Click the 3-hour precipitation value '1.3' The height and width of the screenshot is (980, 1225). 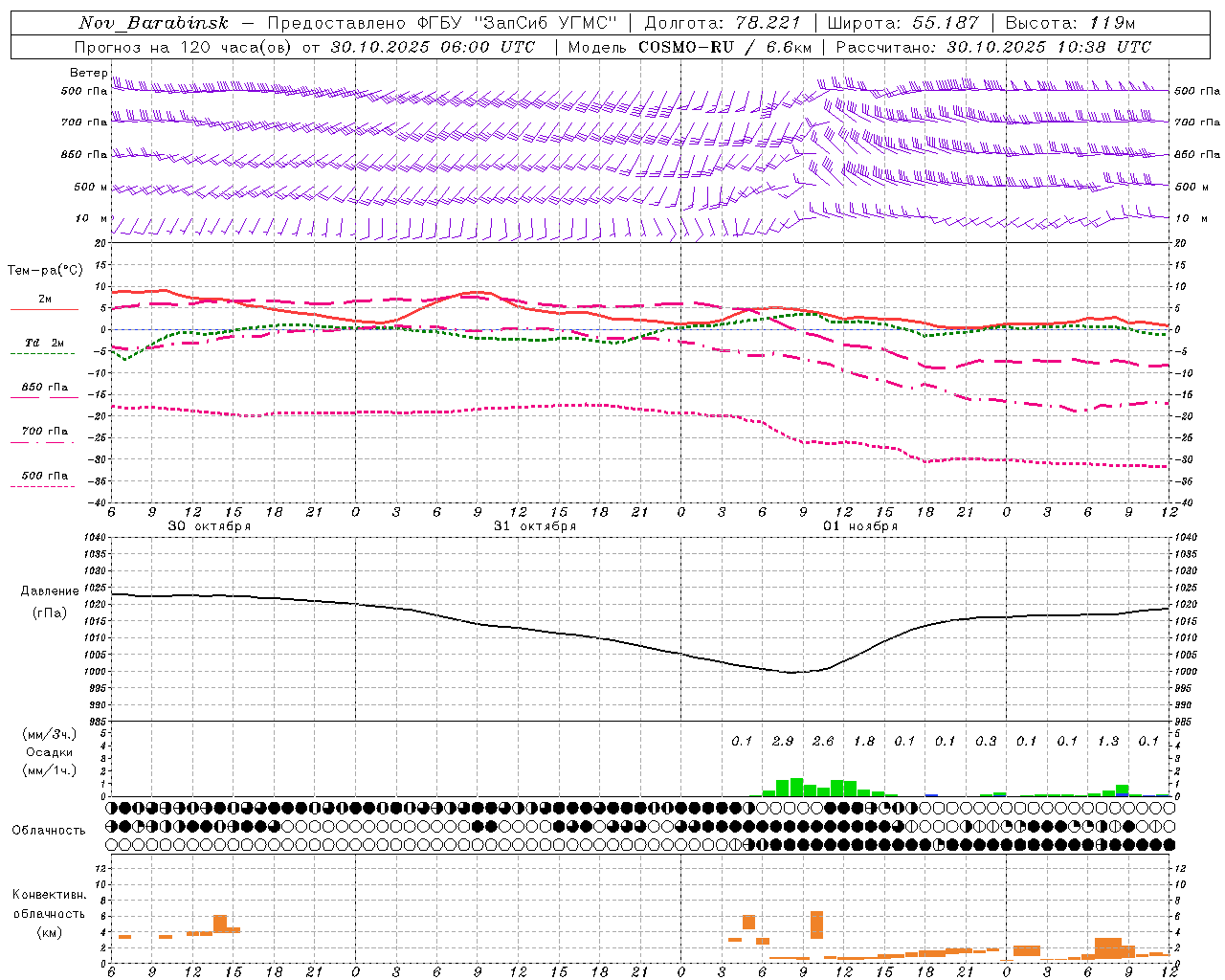pos(1108,741)
